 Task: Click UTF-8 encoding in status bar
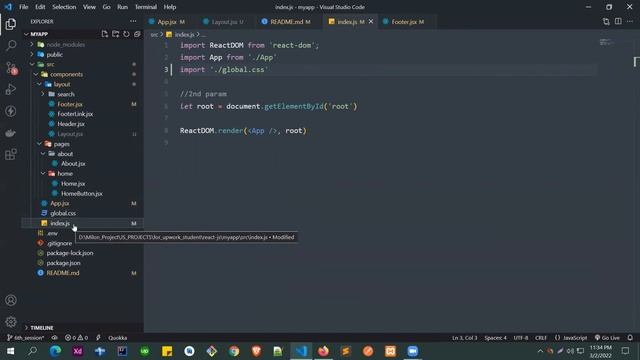coord(520,338)
